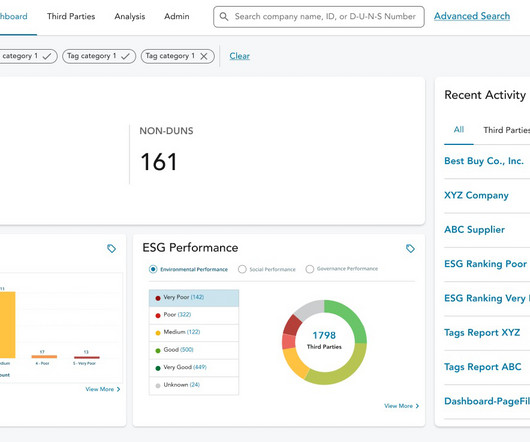
Task: Focus the company search input field
Action: pos(319,17)
